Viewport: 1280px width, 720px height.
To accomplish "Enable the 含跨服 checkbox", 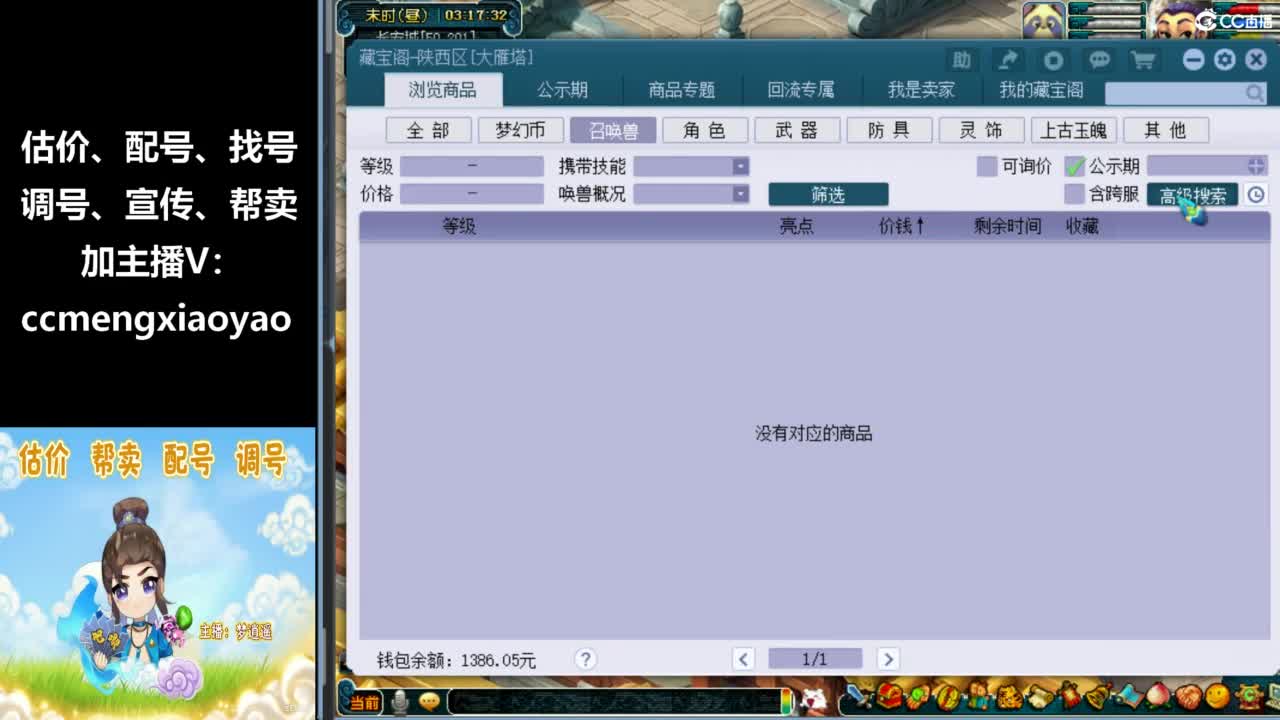I will tap(1075, 194).
